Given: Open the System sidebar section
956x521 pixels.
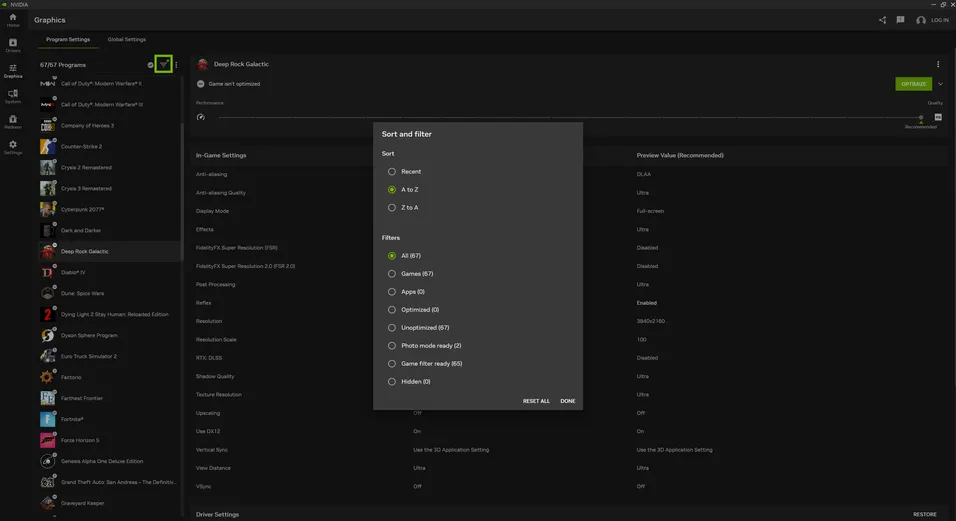Looking at the screenshot, I should [13, 96].
